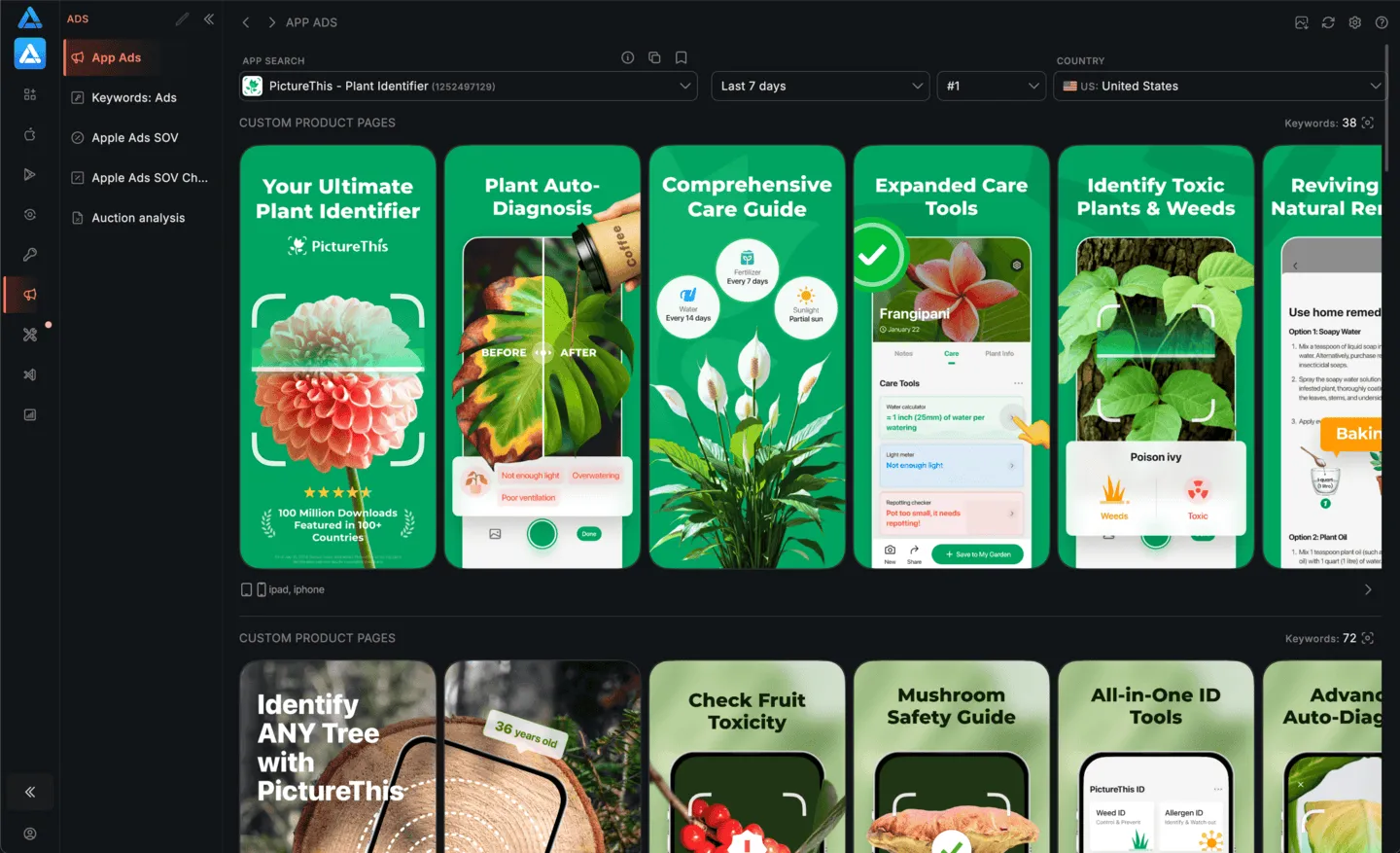Click the info icon above the app search

click(628, 58)
